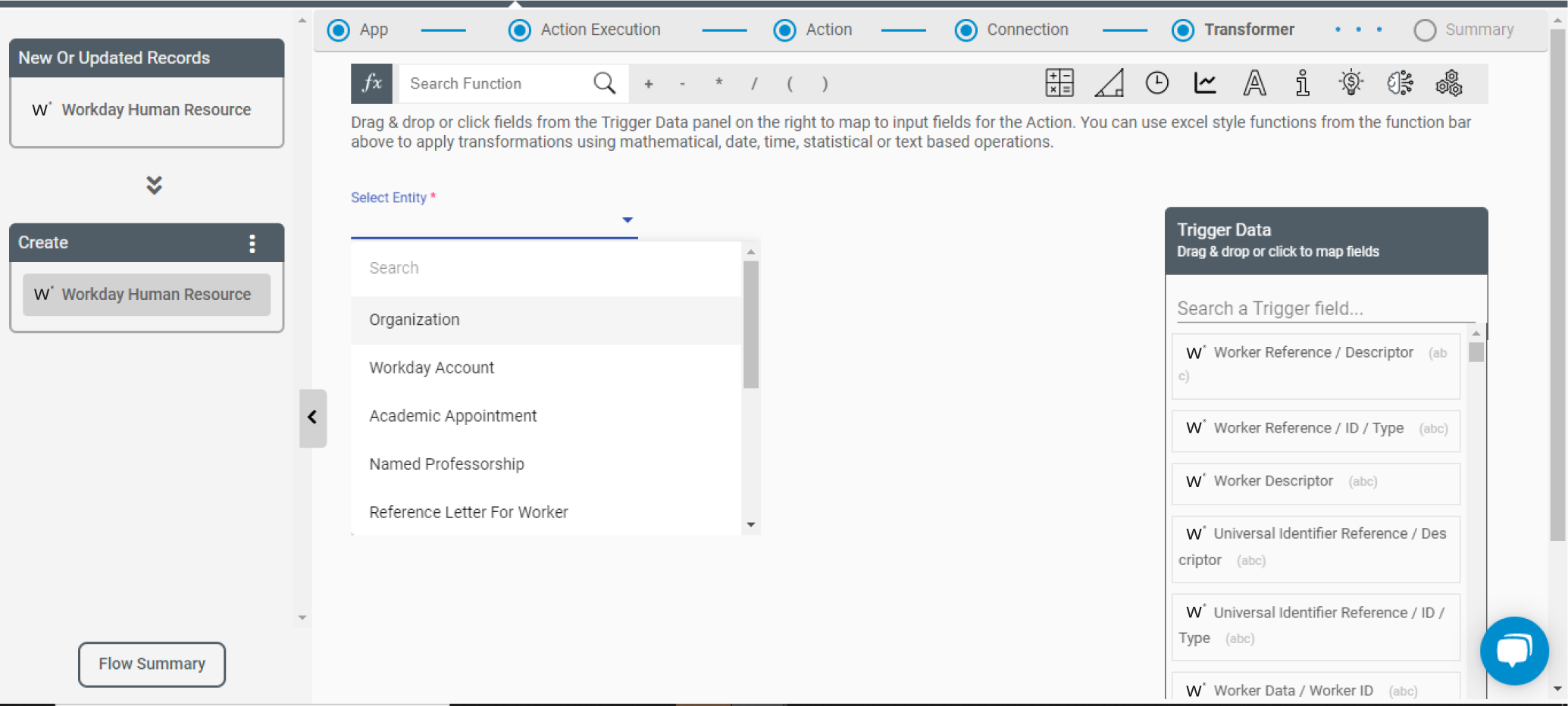Go to the Connection step
Viewport: 1568px width, 706px height.
point(1011,30)
